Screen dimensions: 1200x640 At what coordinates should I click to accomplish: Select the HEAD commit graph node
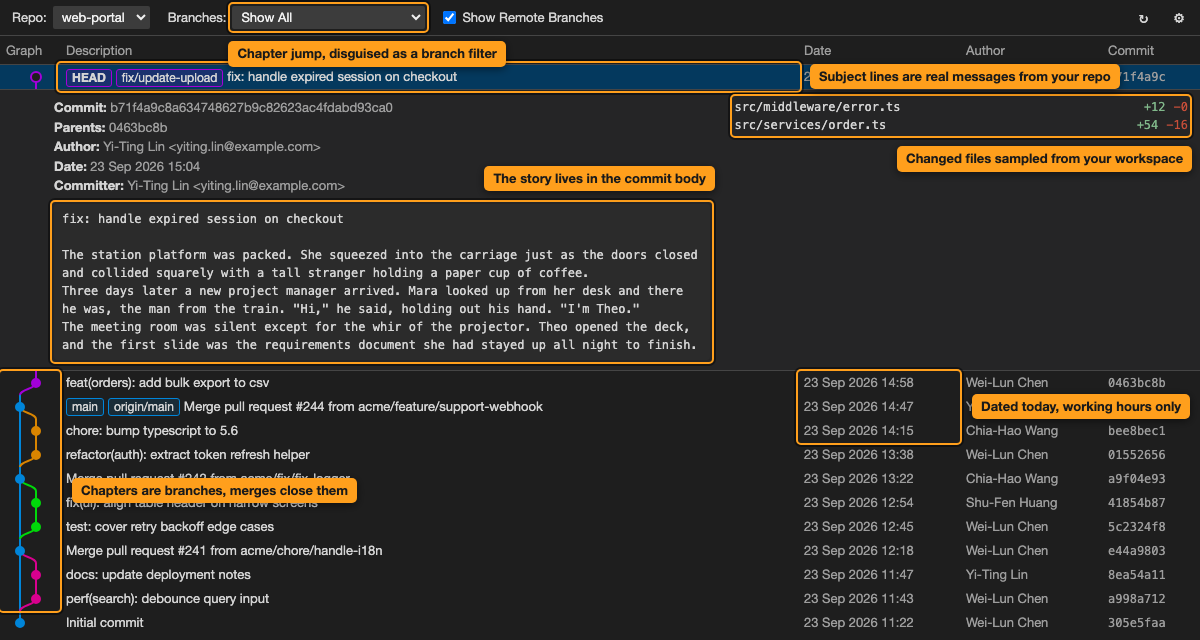(36, 77)
